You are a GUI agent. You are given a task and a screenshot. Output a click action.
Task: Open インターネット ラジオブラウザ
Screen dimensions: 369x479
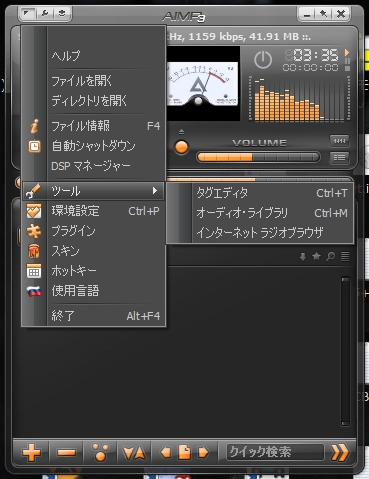(x=260, y=232)
